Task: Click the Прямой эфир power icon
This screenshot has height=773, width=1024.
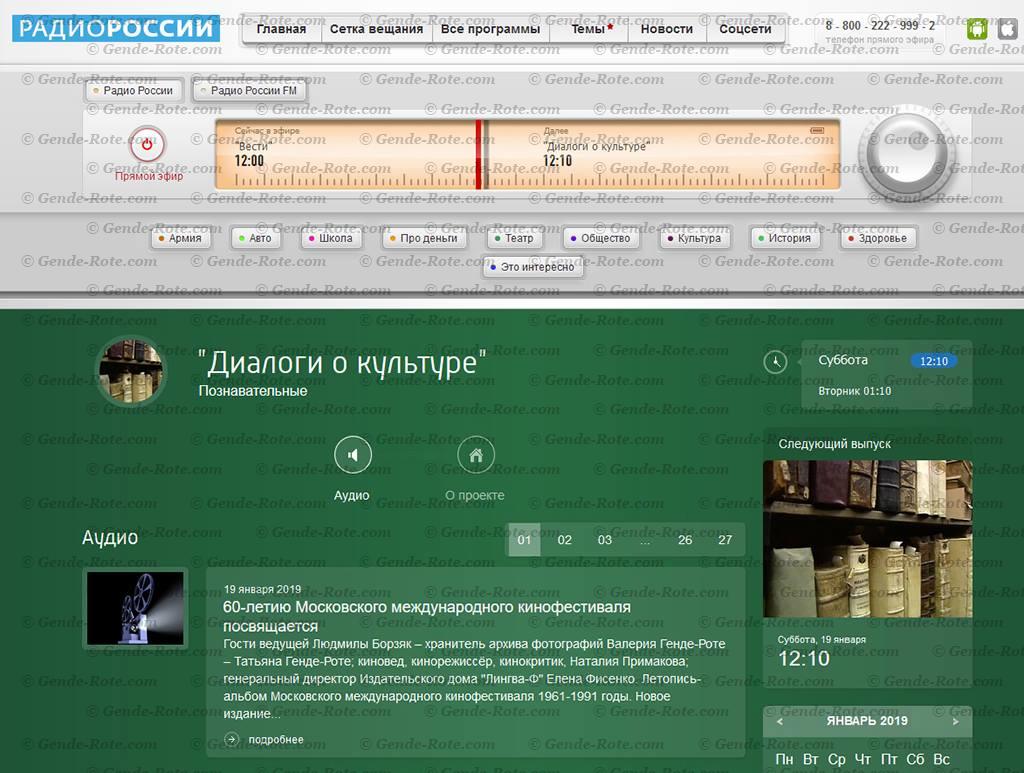Action: 146,143
